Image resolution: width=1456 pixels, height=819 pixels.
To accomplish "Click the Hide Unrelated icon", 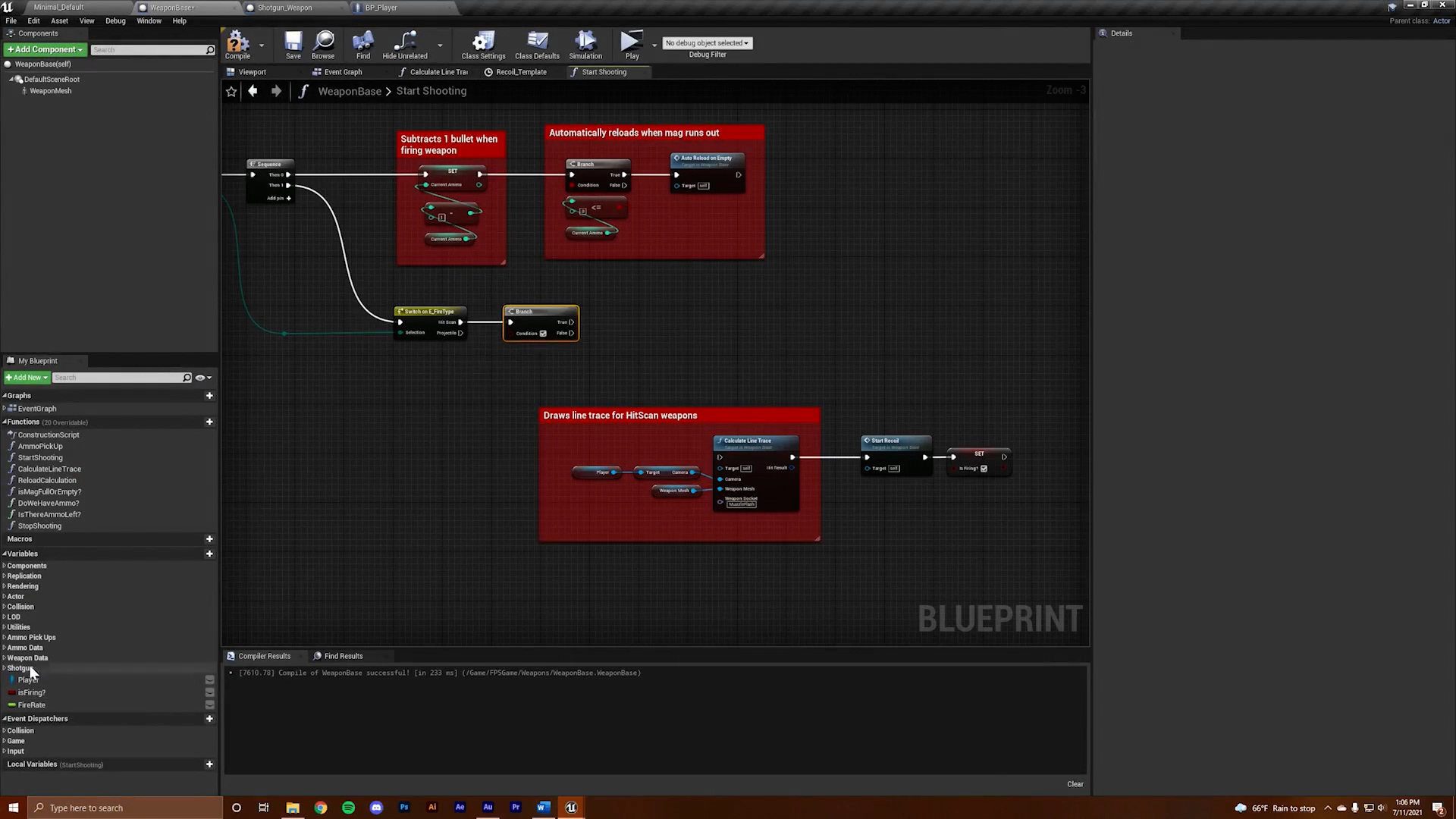I will pyautogui.click(x=405, y=44).
